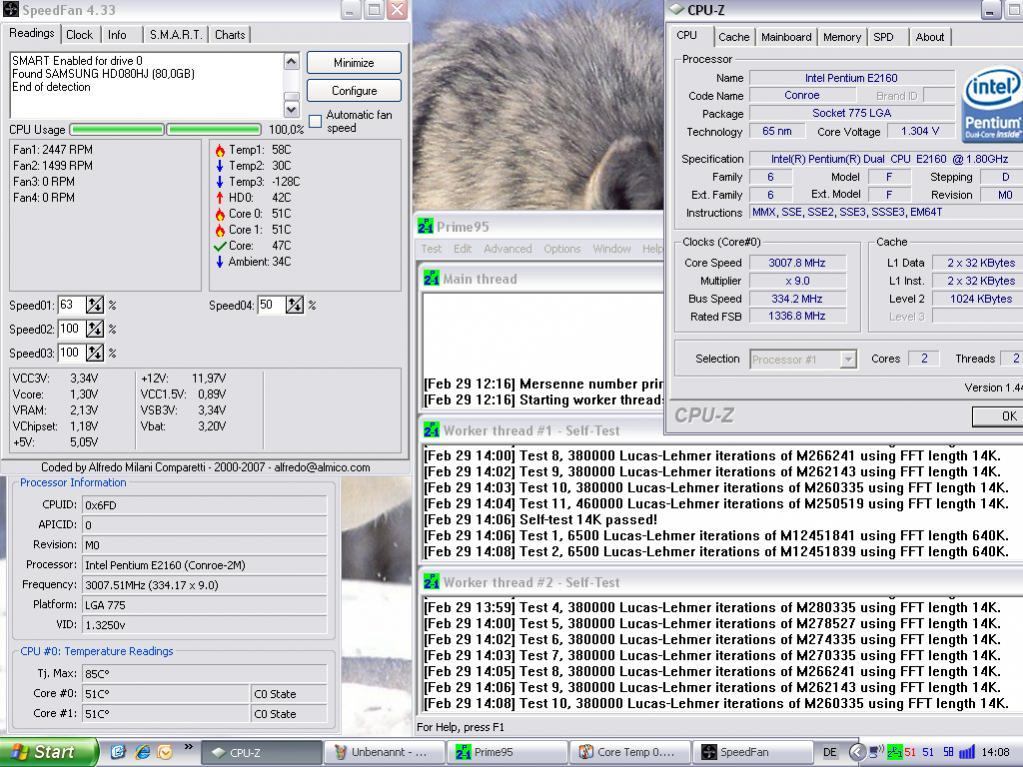Click the Speed03 spinner arrows
The height and width of the screenshot is (767, 1023).
(x=95, y=353)
